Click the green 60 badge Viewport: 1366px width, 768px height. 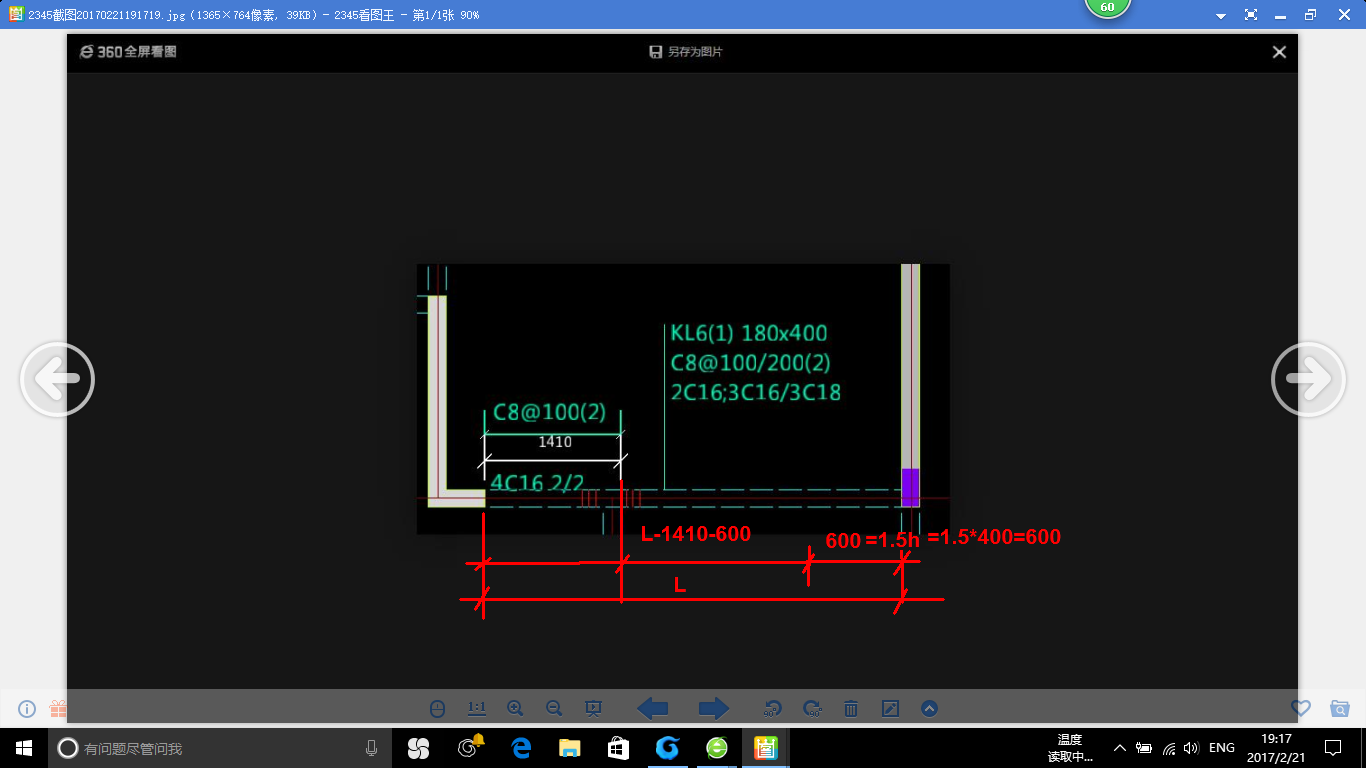pos(1107,7)
